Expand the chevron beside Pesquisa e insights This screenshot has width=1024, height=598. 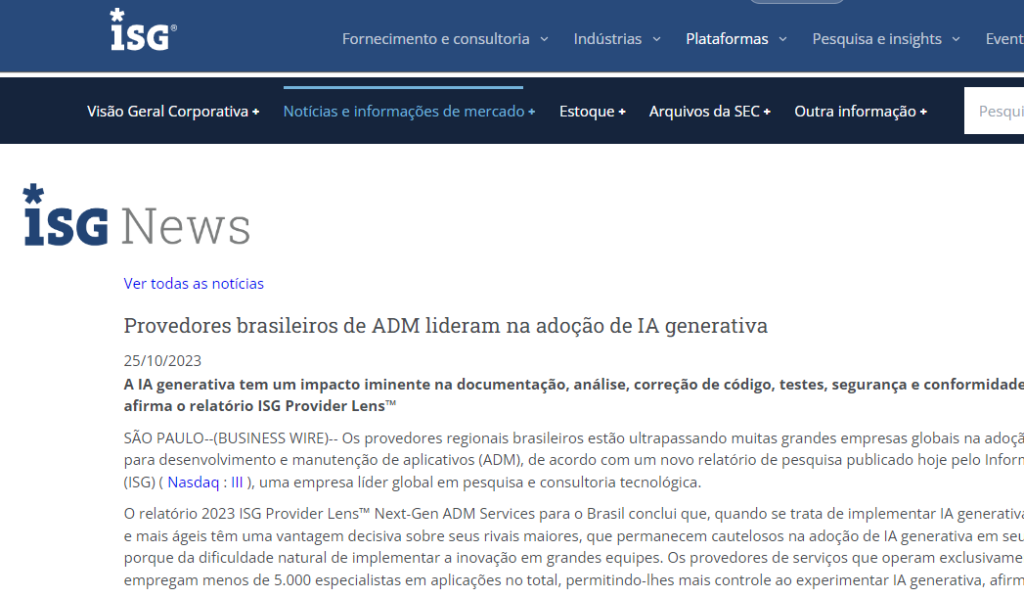coord(955,40)
